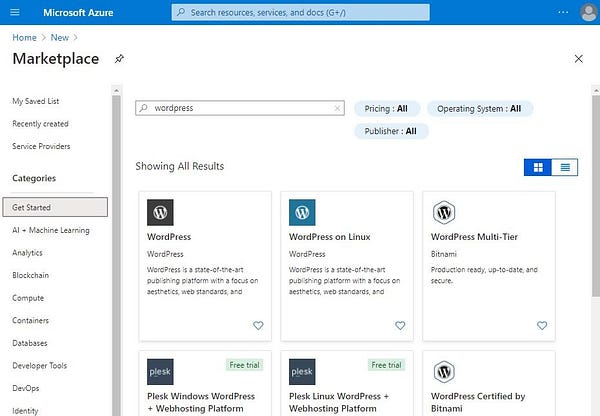
Task: Open Plesk Linux WordPress + Webhosting Platform
Action: (339, 402)
